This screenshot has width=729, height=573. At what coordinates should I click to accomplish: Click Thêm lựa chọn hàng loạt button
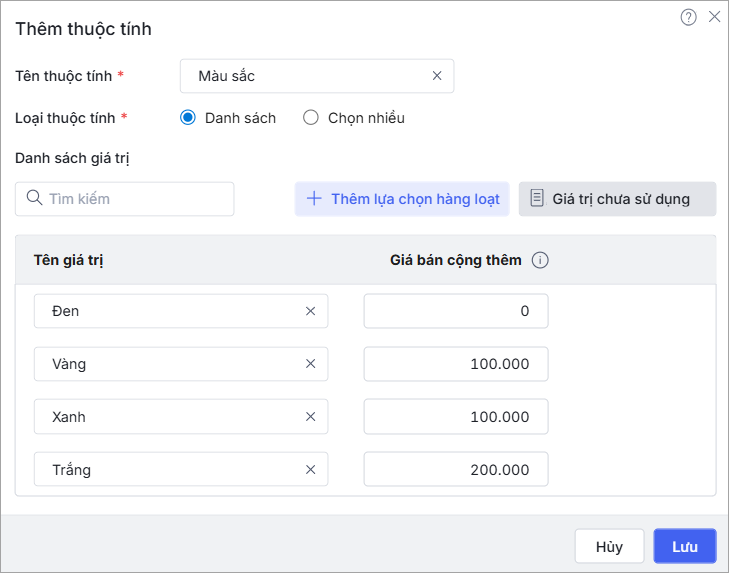click(x=402, y=199)
